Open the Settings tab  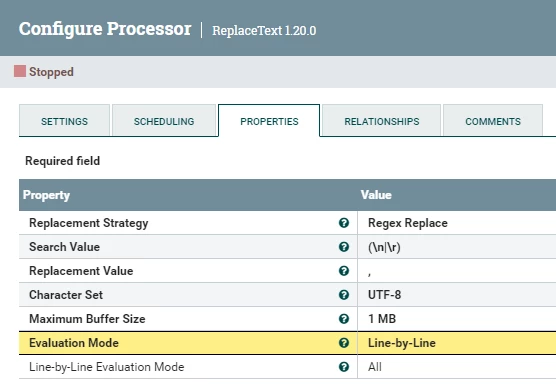click(64, 121)
